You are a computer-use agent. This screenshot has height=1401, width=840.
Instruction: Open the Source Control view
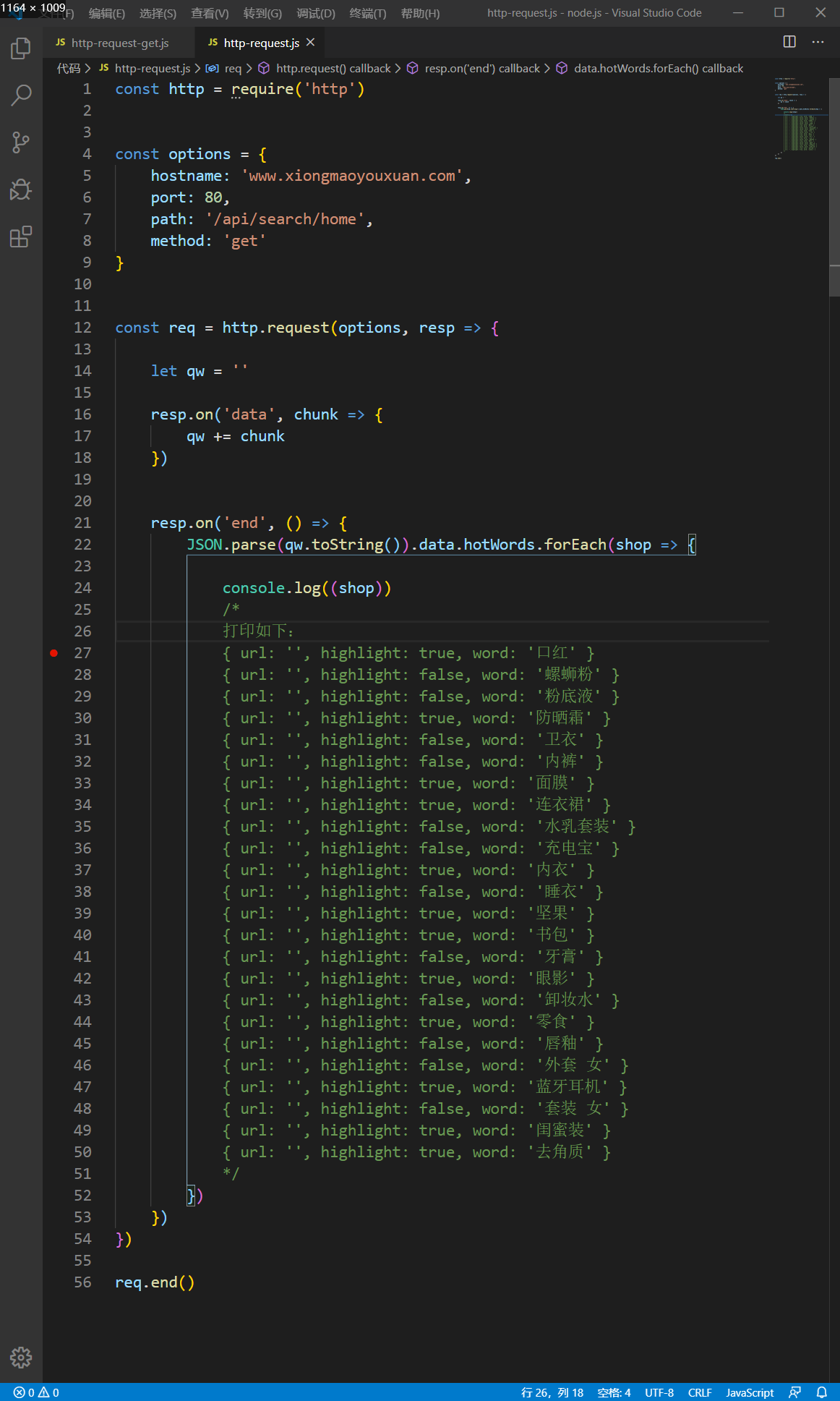(x=21, y=142)
